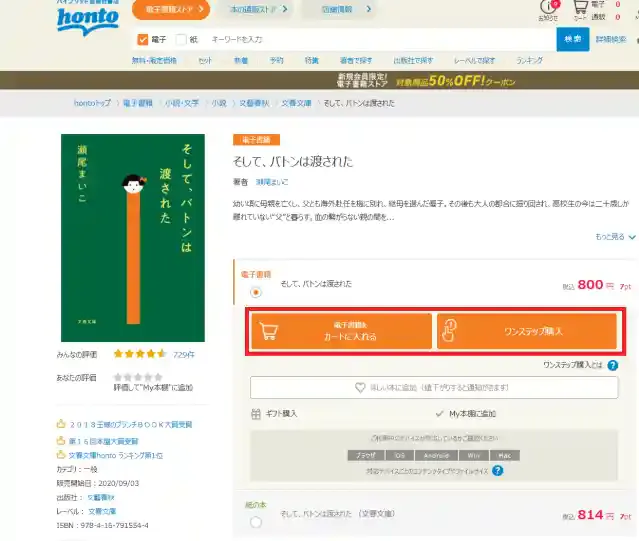Click ワンステップ購入とは help text
This screenshot has height=541, width=639.
point(573,365)
